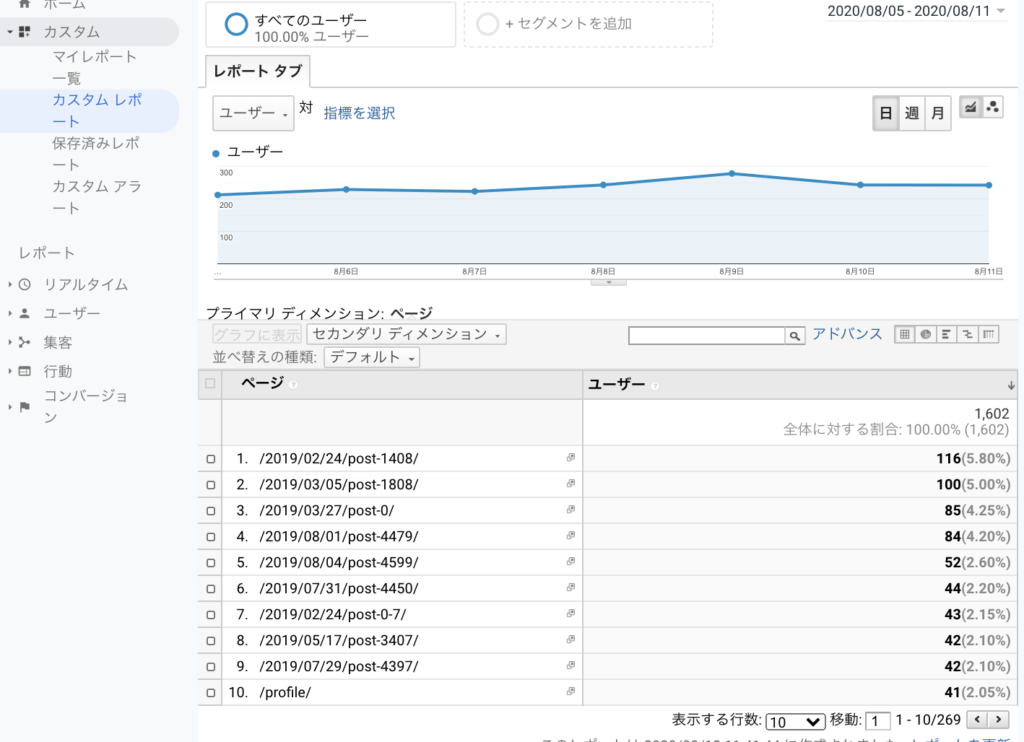The width and height of the screenshot is (1024, 742).
Task: Open the セカンダリ ディメンション dropdown
Action: 407,334
